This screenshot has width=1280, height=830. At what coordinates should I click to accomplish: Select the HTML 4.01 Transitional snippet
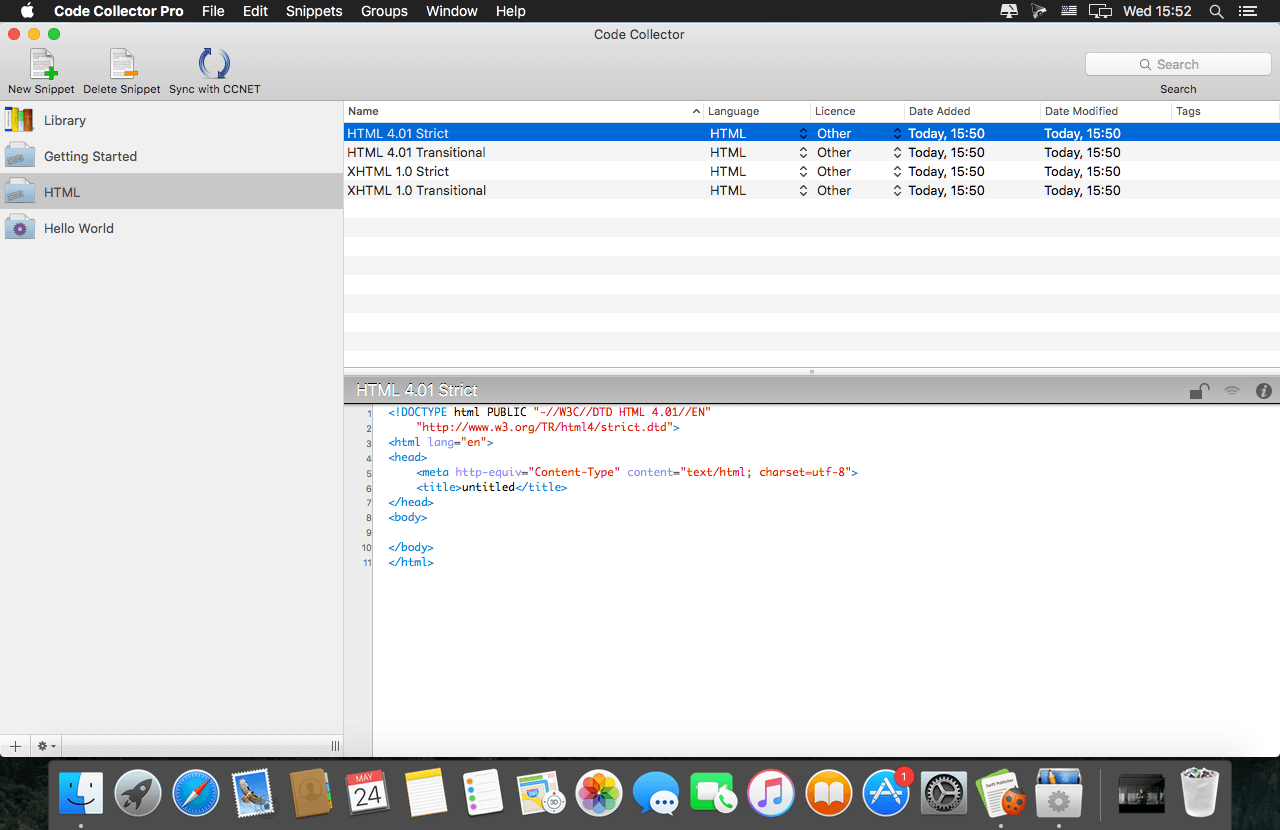416,152
